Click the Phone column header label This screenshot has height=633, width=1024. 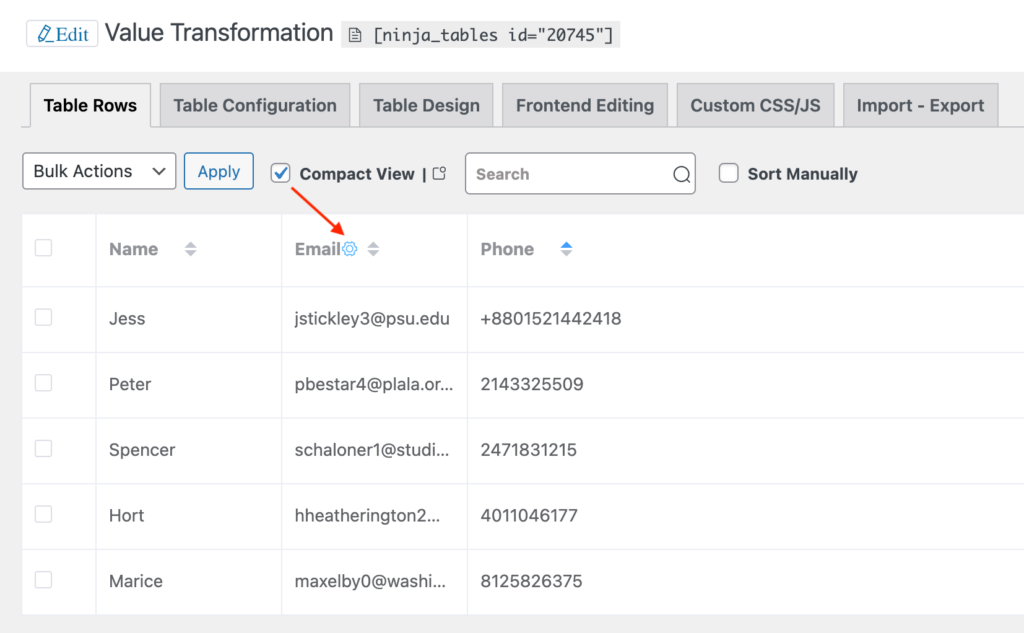(507, 249)
